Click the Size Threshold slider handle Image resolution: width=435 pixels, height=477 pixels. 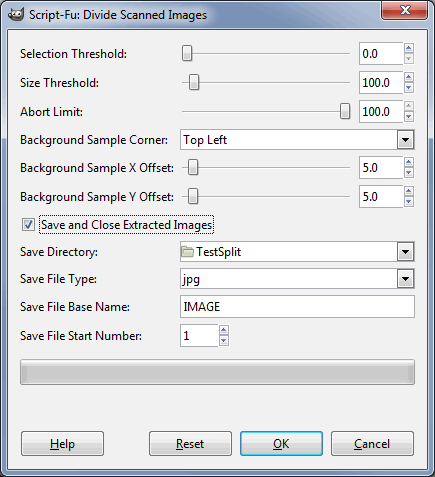point(194,82)
